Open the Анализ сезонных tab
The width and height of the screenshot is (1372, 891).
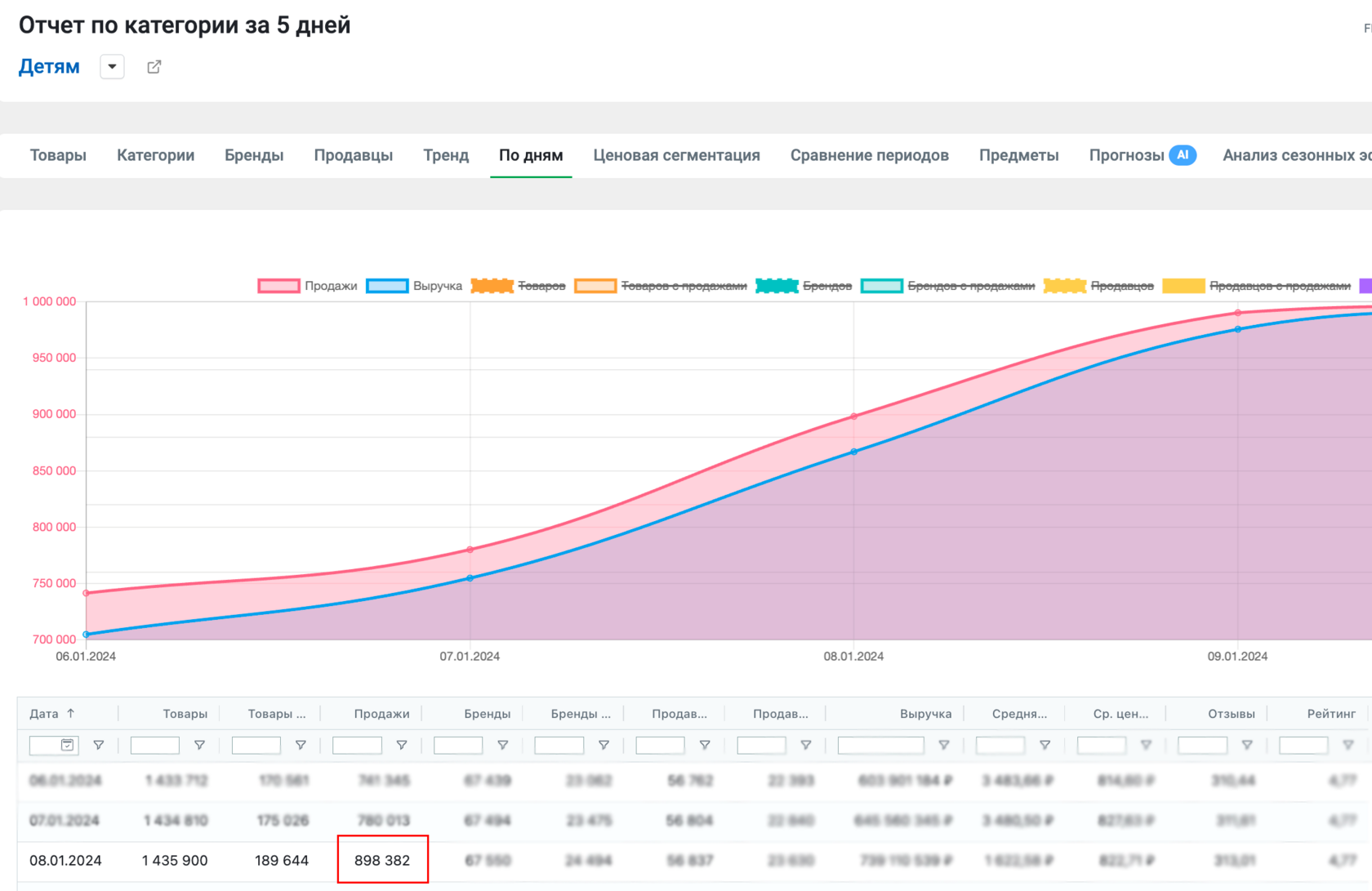1297,155
